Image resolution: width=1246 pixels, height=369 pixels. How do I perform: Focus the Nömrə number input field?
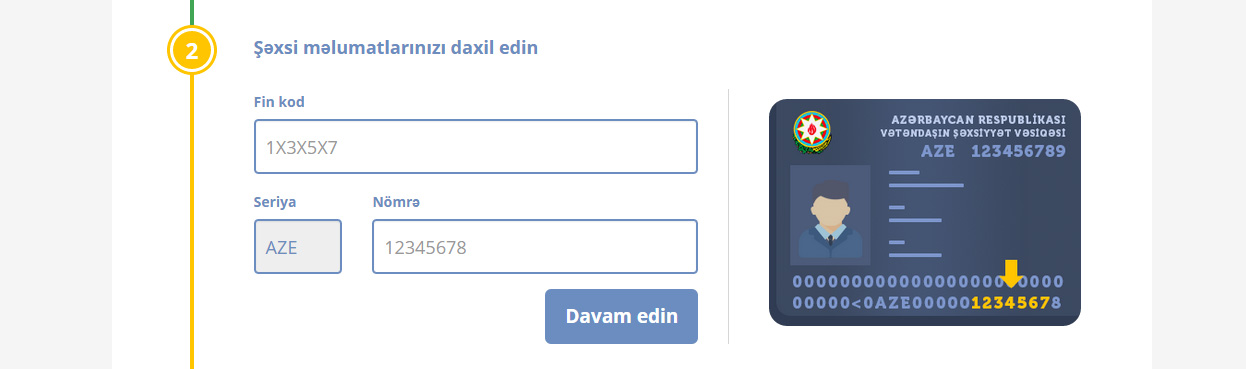[535, 247]
